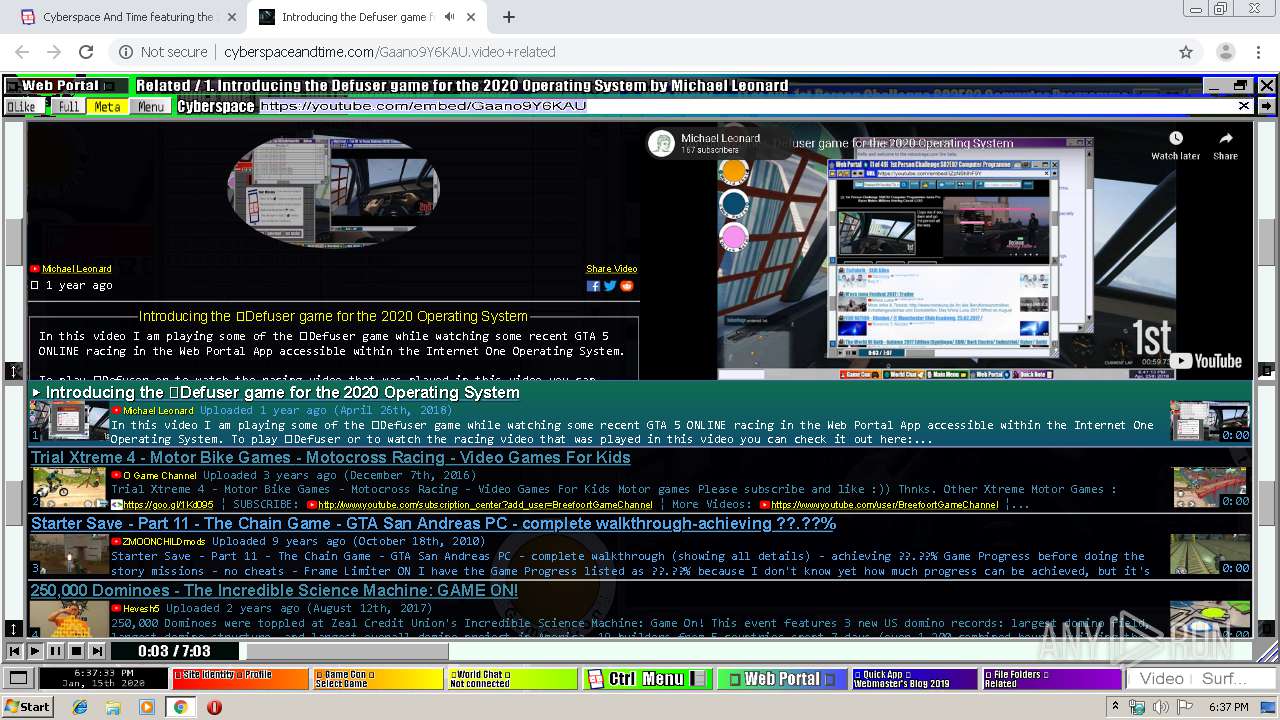Show hidden system tray icons
Image resolution: width=1280 pixels, height=720 pixels.
click(x=1116, y=707)
